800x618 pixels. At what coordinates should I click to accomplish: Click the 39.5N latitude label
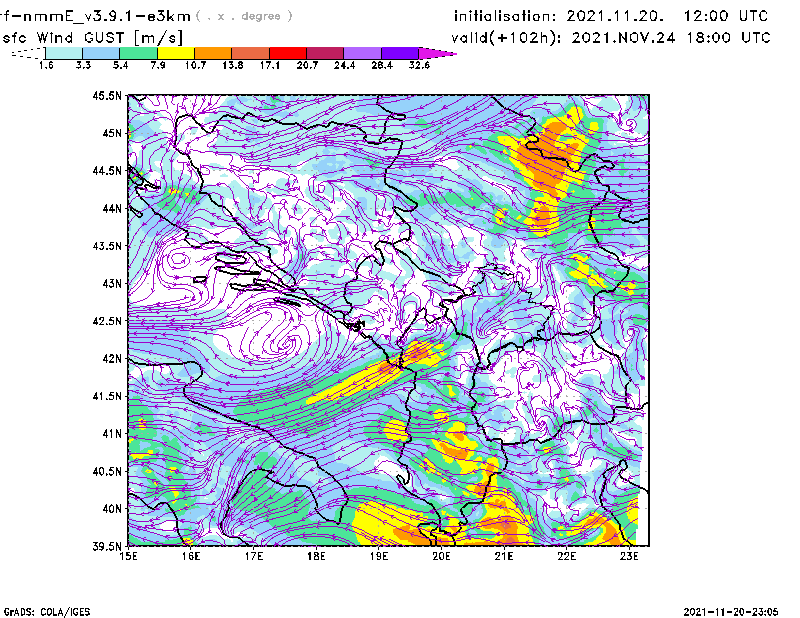click(x=107, y=546)
